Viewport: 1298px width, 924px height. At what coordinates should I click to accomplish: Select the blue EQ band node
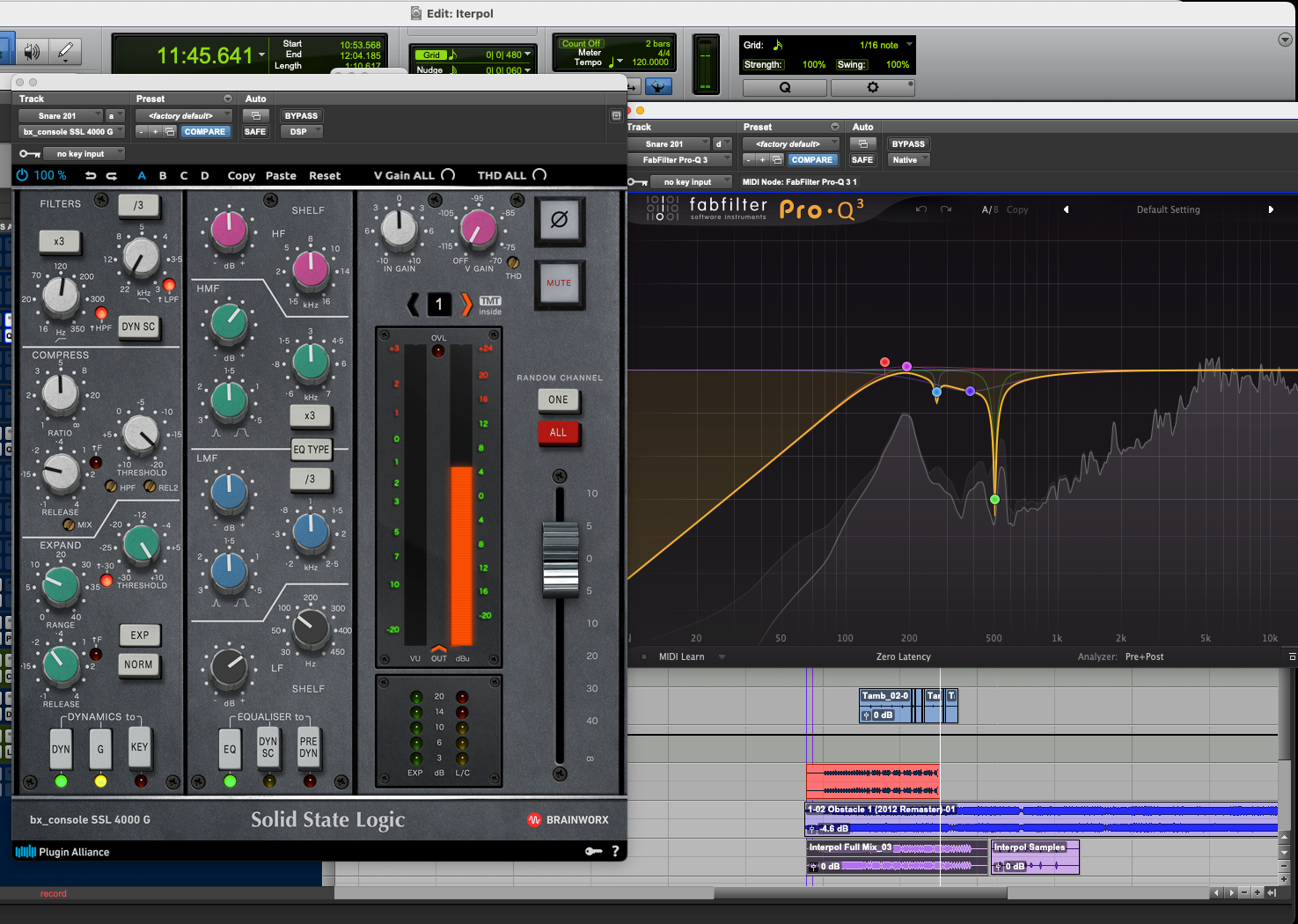(x=936, y=392)
